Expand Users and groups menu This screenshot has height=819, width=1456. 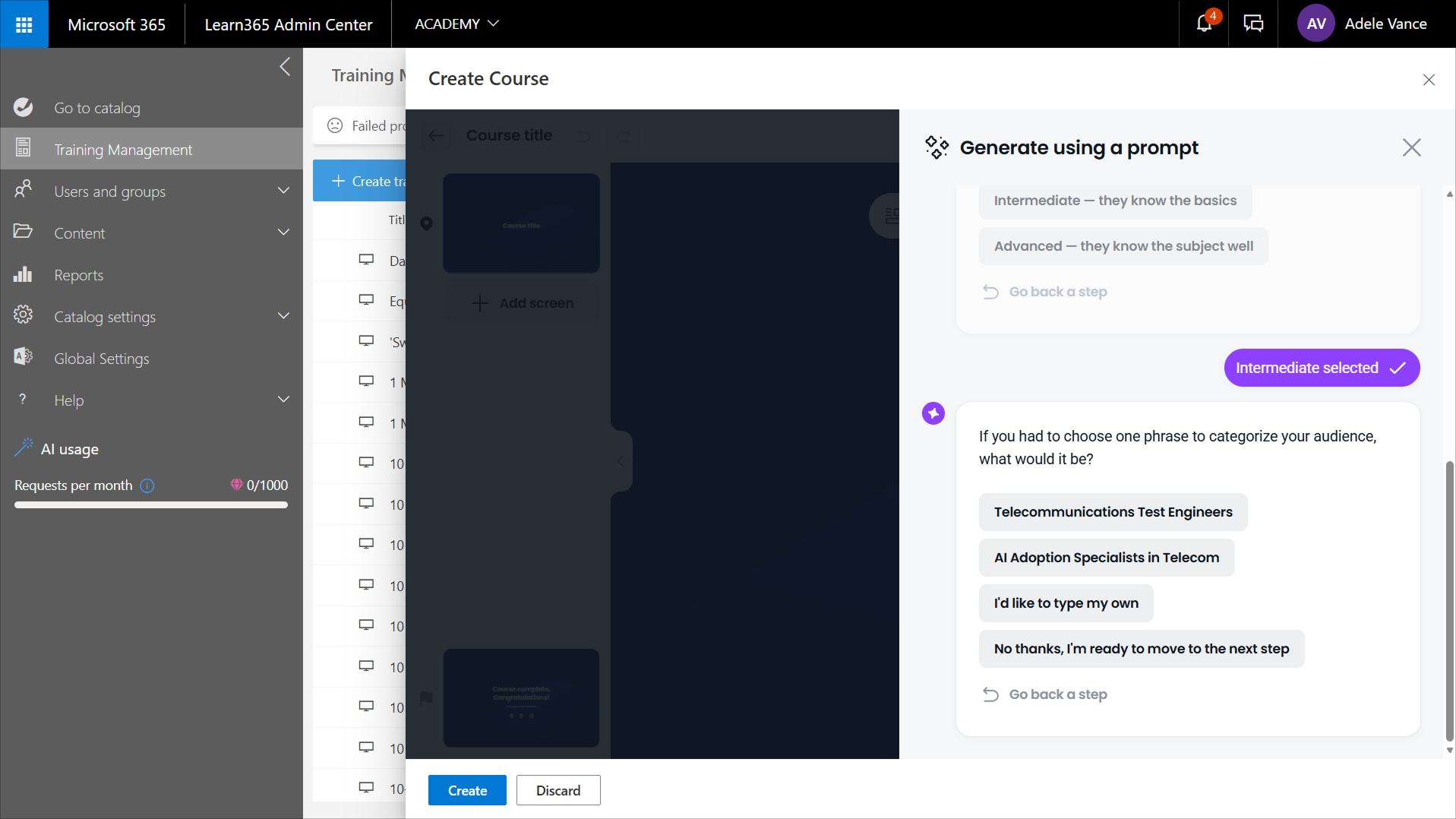pos(283,191)
